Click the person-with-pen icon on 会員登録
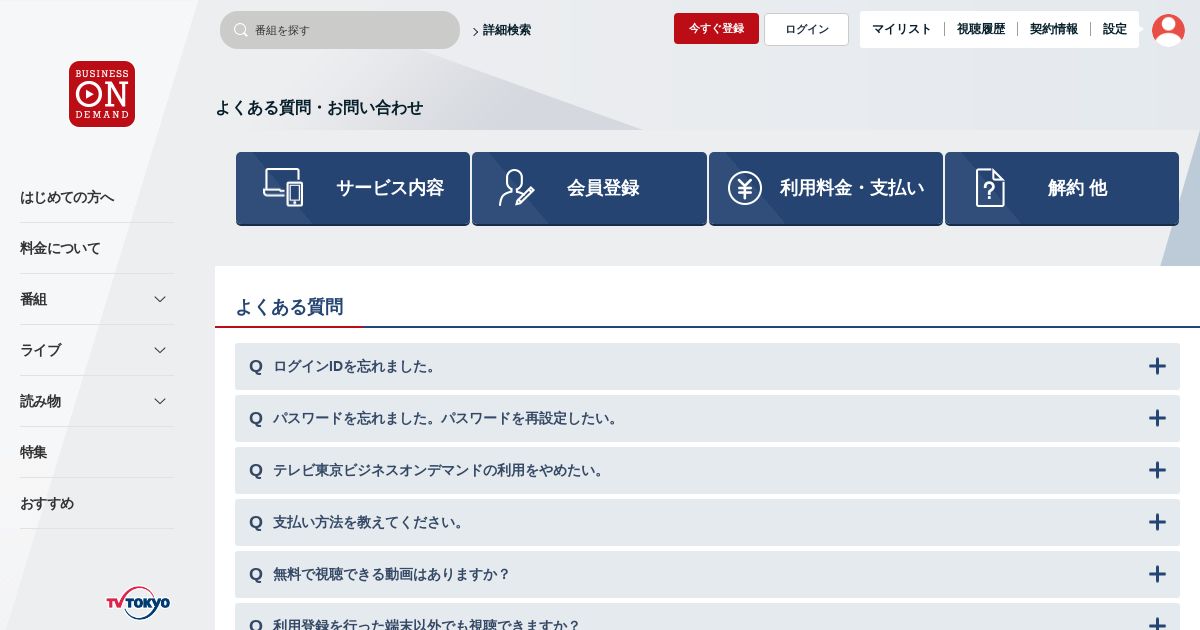Image resolution: width=1200 pixels, height=630 pixels. click(x=517, y=188)
